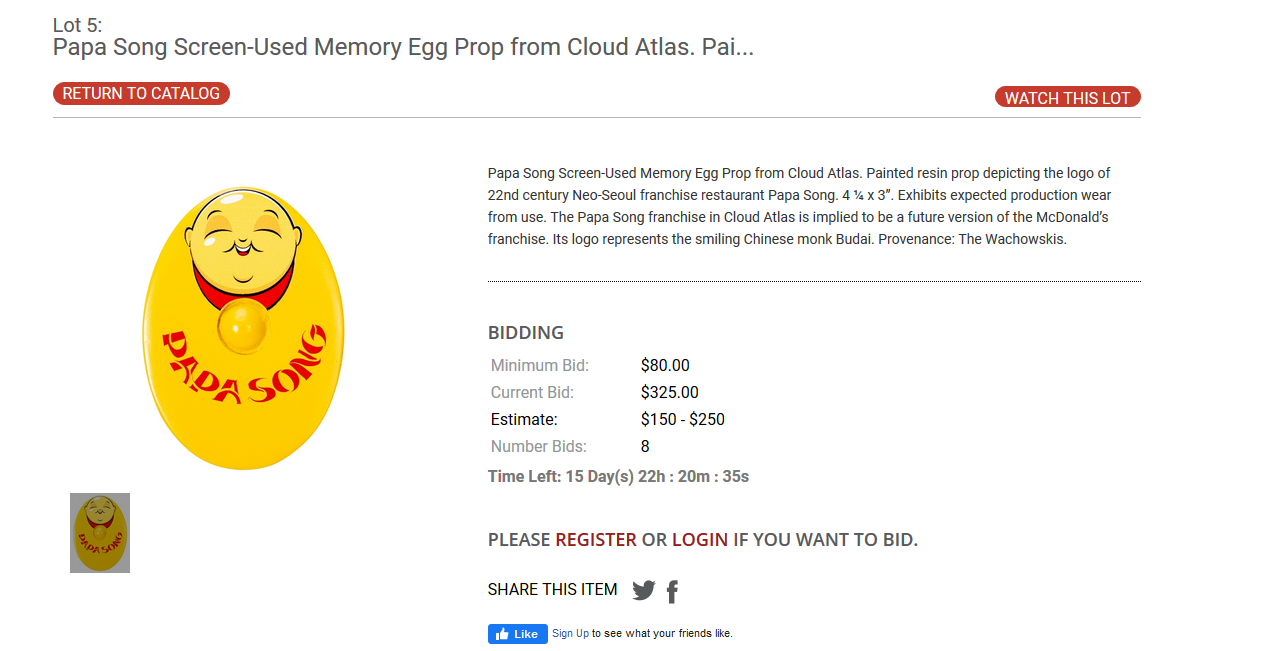
Task: Enlarge the main Papa Song egg image
Action: coord(243,327)
